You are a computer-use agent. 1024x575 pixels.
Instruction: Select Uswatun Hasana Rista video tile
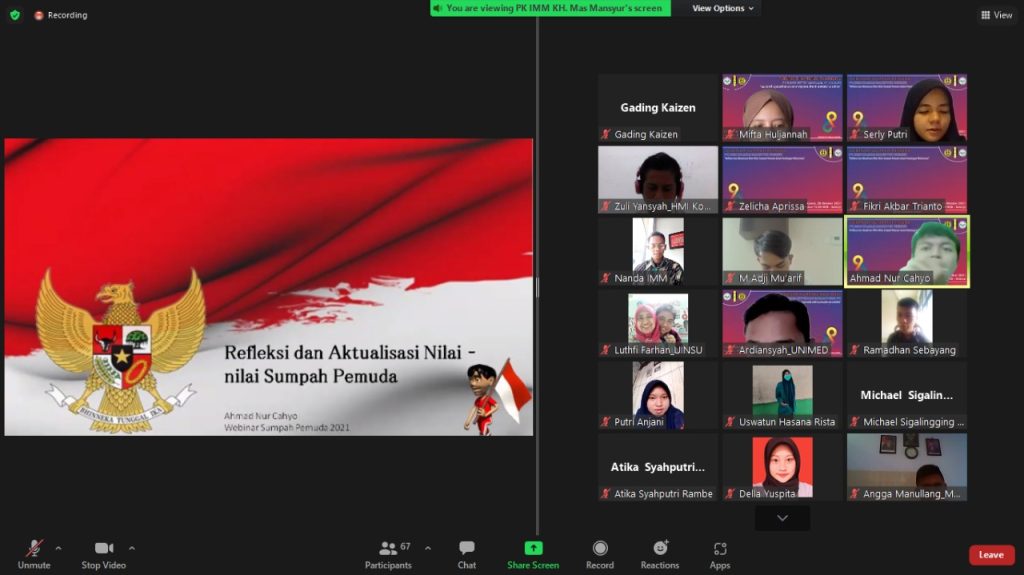(x=782, y=395)
